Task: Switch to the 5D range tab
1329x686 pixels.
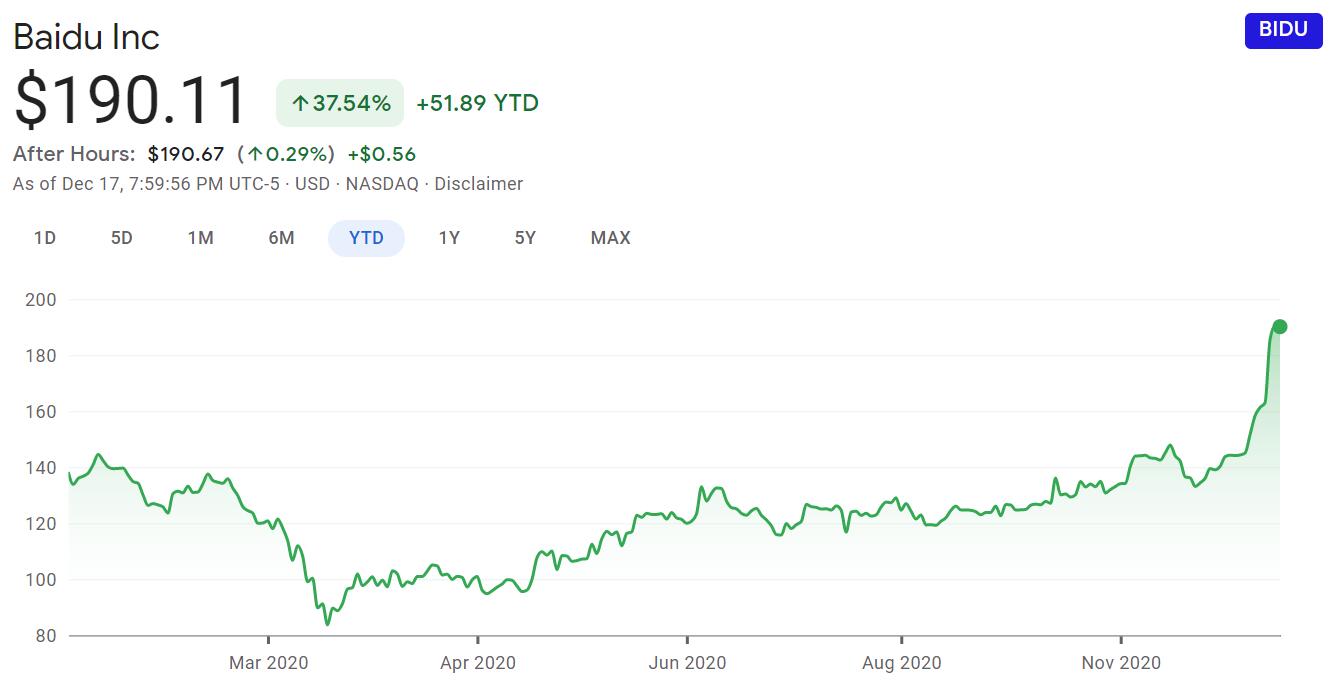Action: pyautogui.click(x=121, y=238)
